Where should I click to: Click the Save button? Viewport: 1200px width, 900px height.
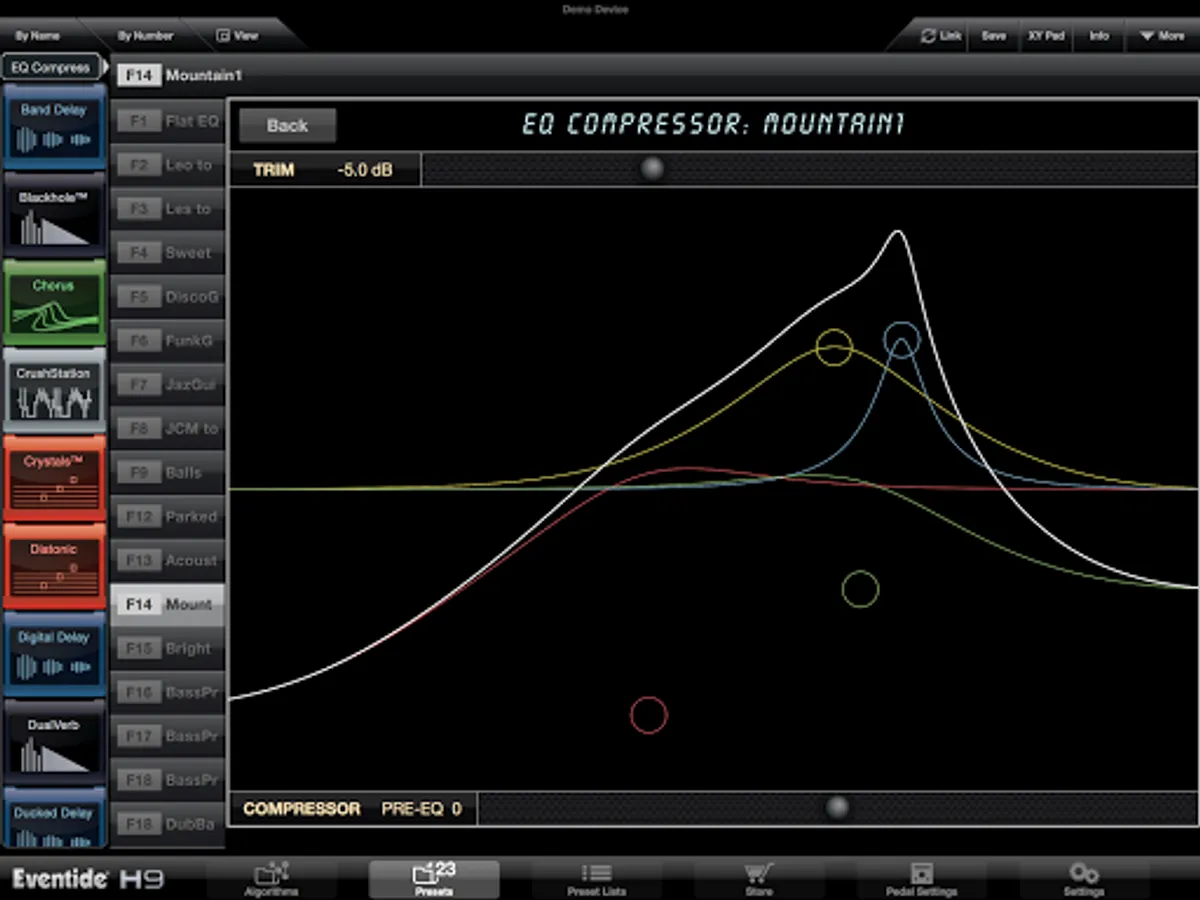pos(994,36)
